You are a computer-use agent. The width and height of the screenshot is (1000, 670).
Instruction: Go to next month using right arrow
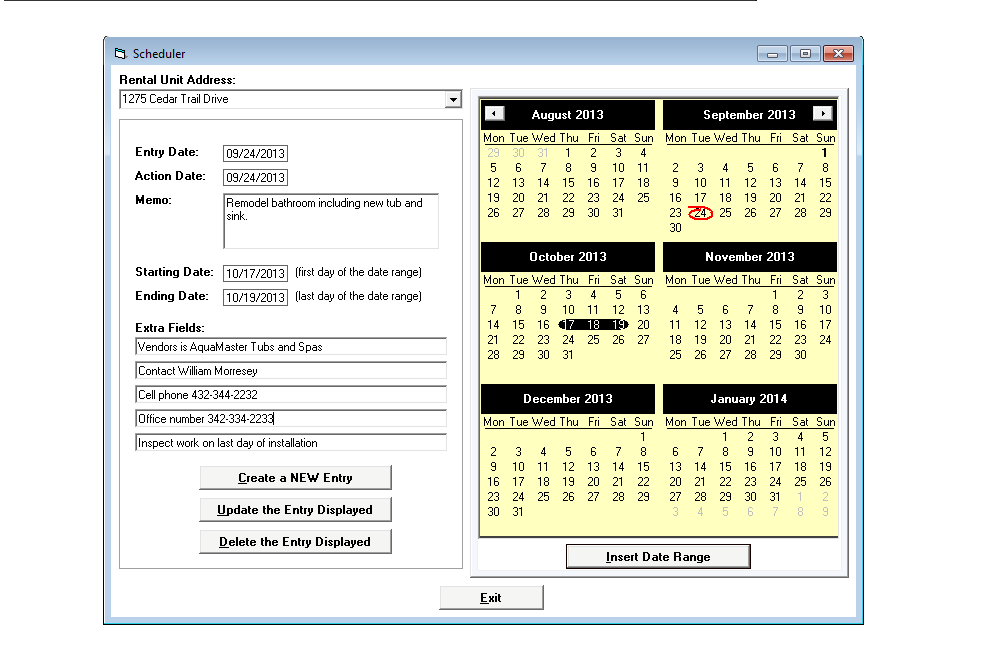pos(824,114)
